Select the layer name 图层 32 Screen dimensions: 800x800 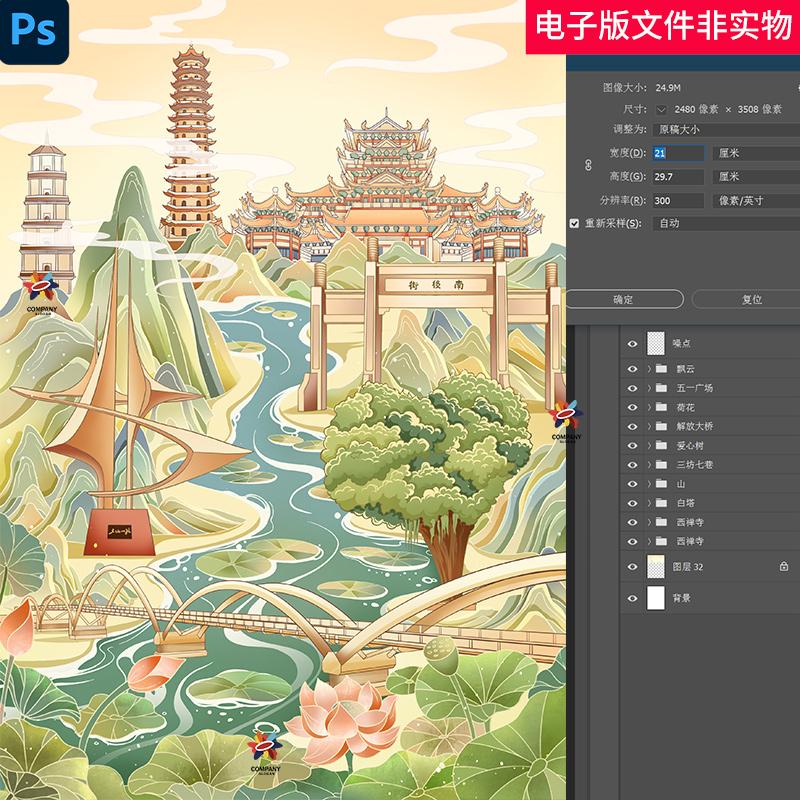click(688, 567)
